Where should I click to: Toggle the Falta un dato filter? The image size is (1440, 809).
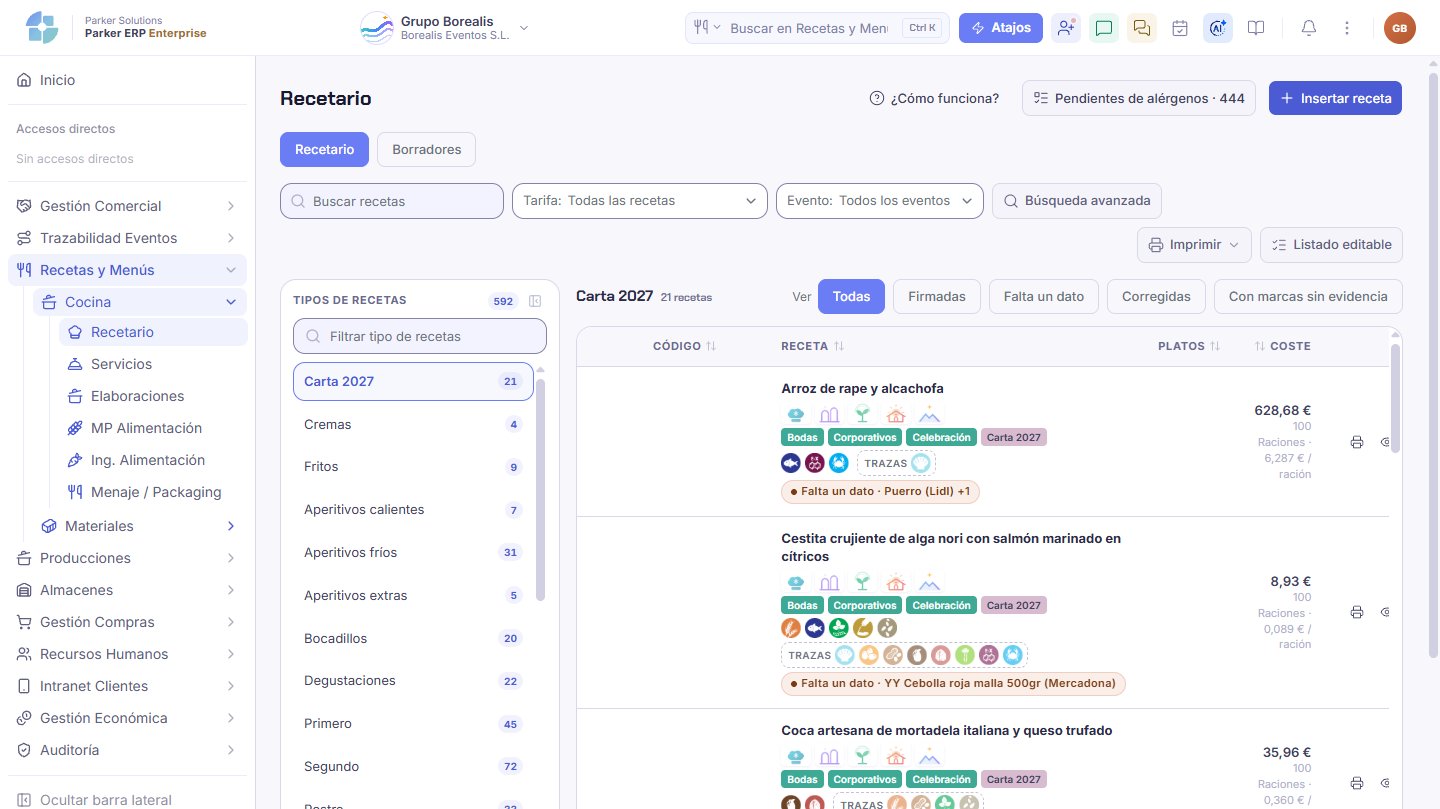(1044, 296)
